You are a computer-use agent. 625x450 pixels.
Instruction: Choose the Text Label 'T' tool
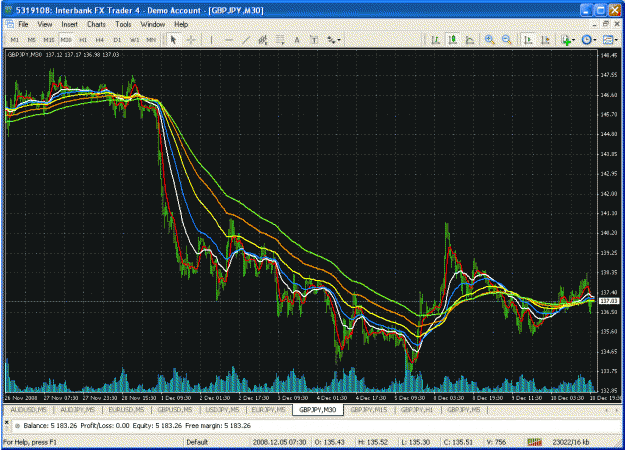[x=314, y=39]
